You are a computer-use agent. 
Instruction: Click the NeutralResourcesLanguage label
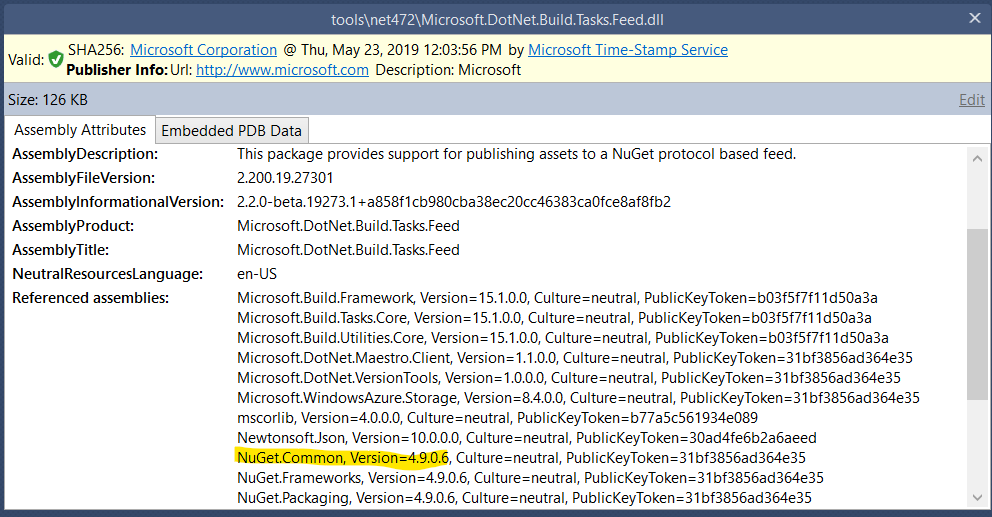[108, 274]
